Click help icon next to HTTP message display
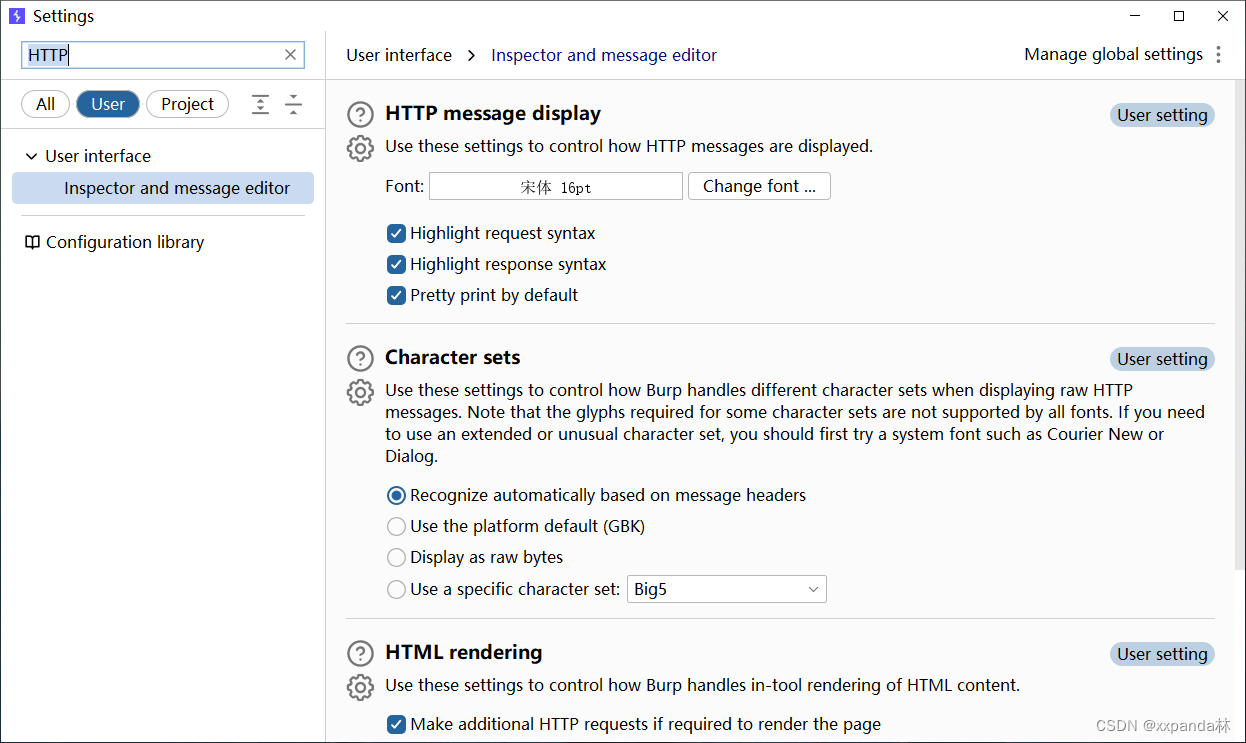1246x743 pixels. tap(360, 115)
